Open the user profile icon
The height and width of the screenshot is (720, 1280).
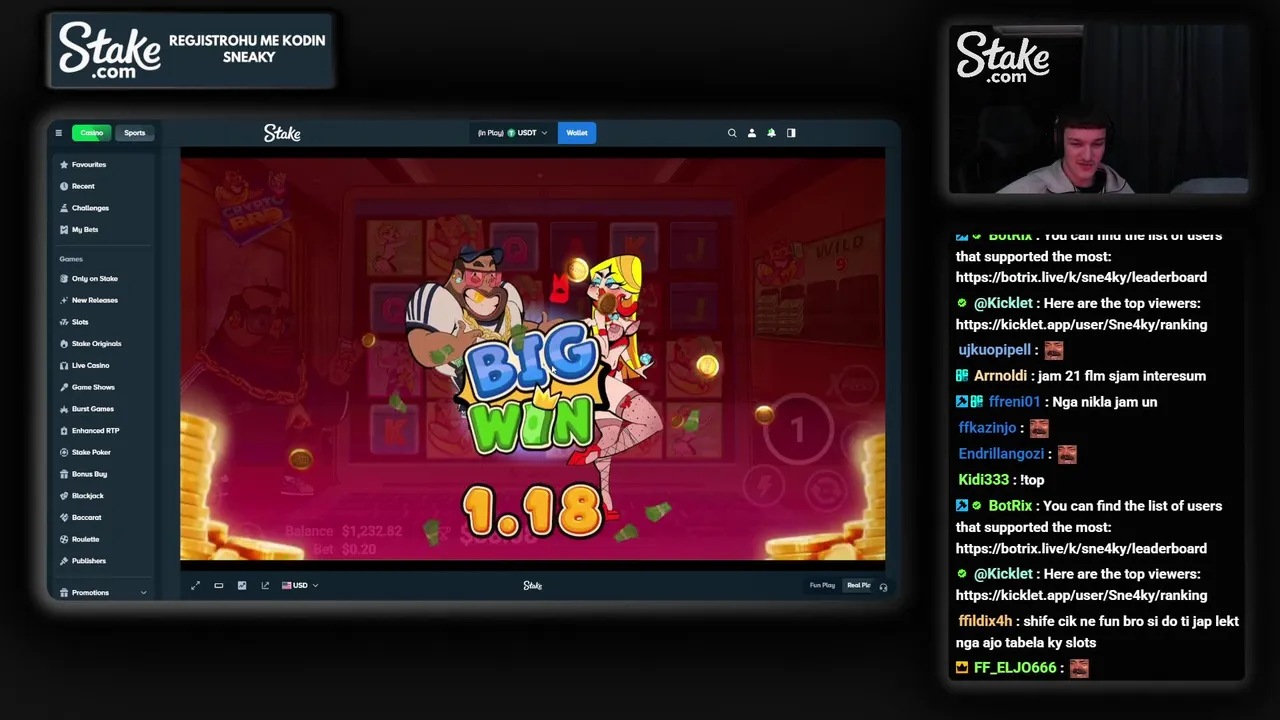coord(752,133)
